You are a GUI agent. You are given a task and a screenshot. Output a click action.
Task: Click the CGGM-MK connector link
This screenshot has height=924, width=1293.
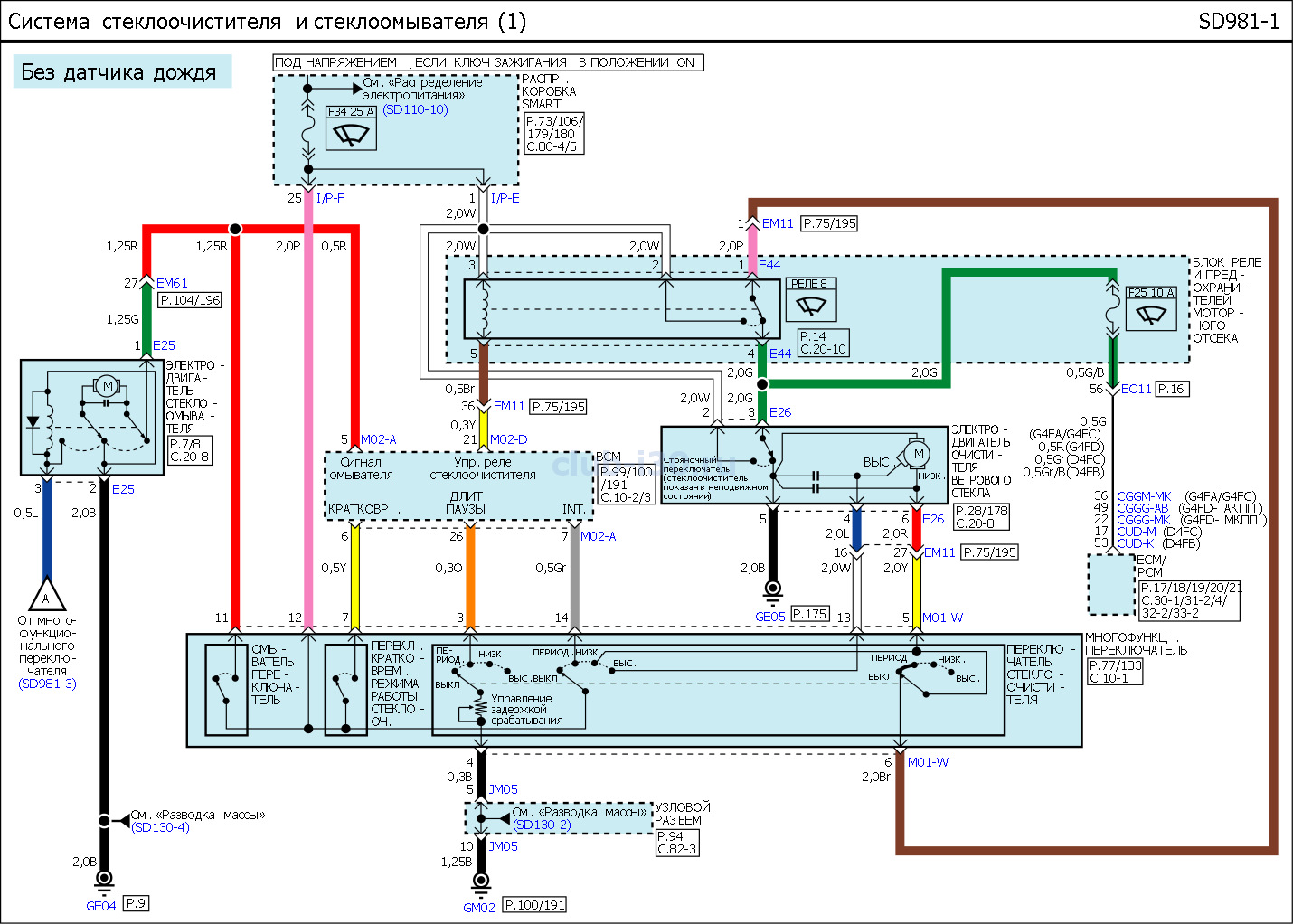(1144, 496)
